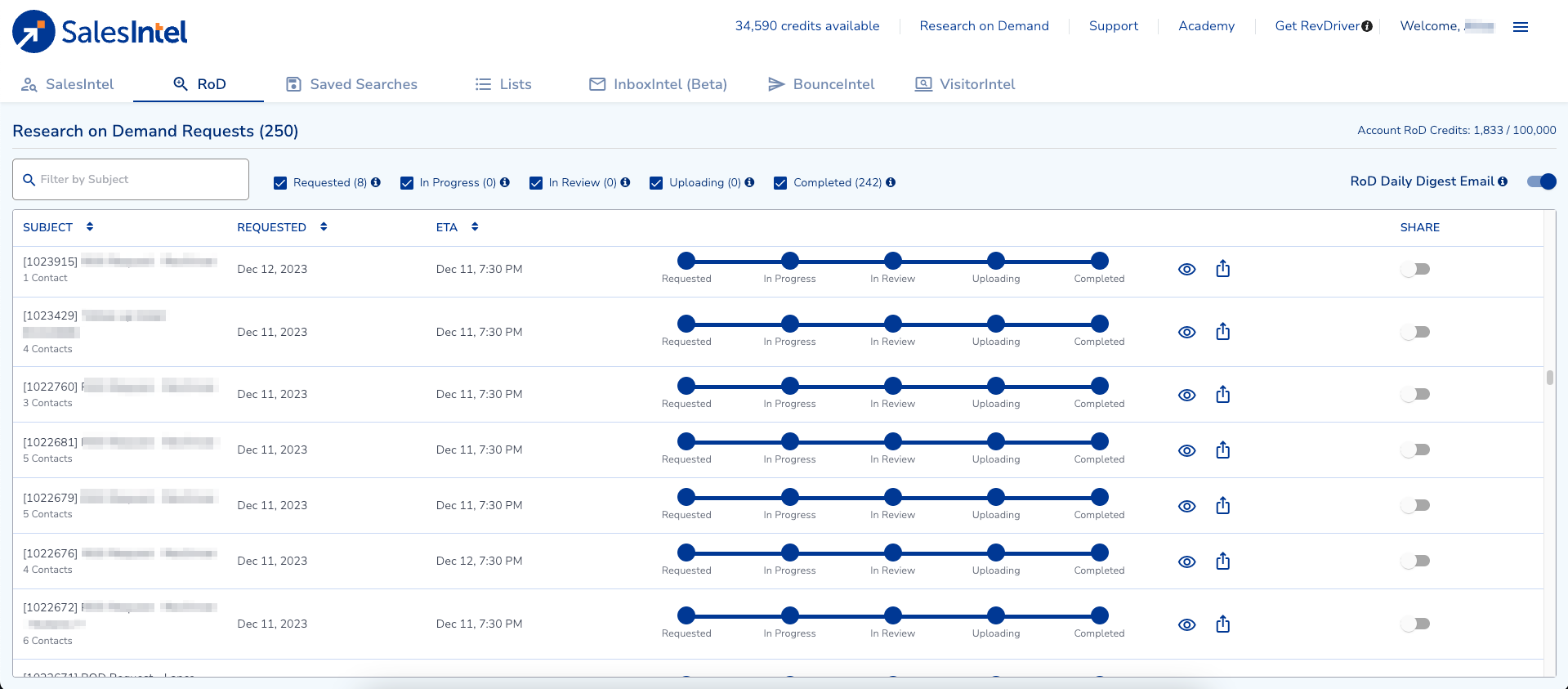The width and height of the screenshot is (1568, 689).
Task: View request 1023915 with eye icon
Action: (1187, 269)
